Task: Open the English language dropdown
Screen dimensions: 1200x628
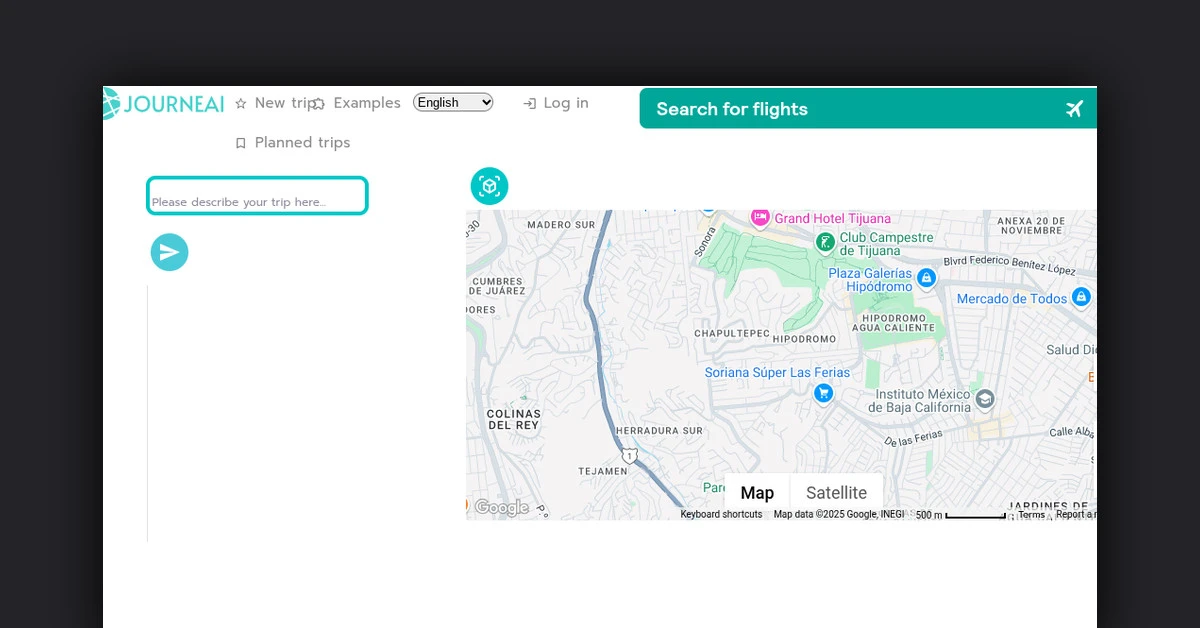Action: [x=453, y=102]
